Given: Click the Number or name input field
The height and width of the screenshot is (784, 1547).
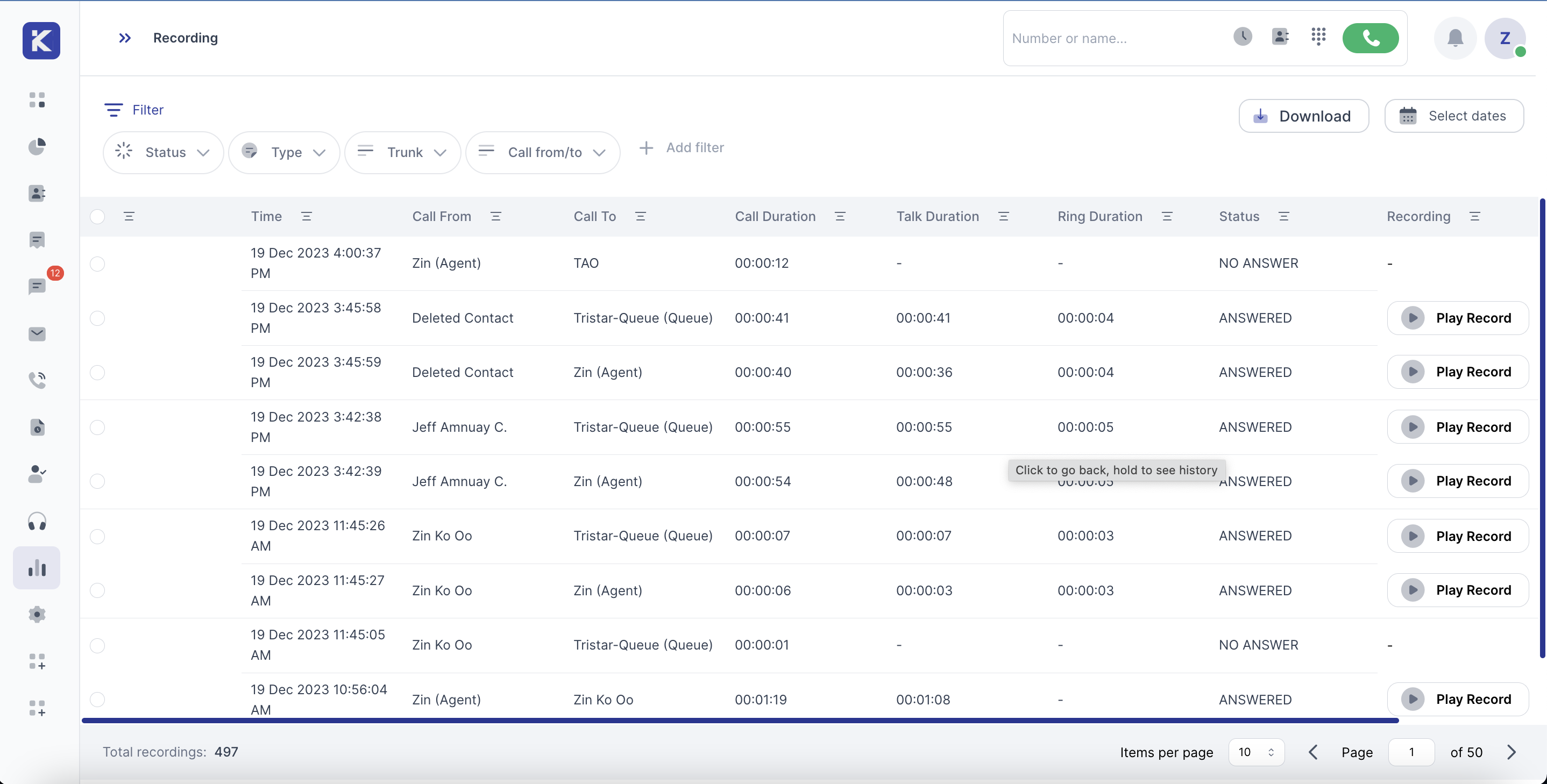Looking at the screenshot, I should [x=1111, y=38].
